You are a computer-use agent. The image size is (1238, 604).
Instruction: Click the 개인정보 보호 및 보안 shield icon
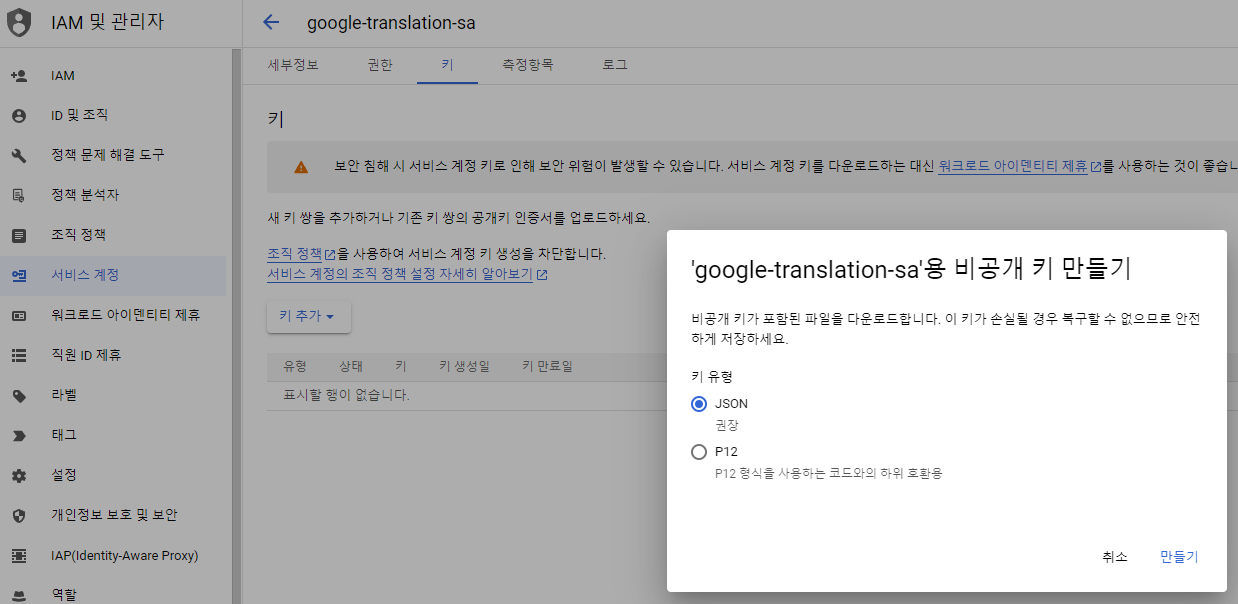[18, 515]
